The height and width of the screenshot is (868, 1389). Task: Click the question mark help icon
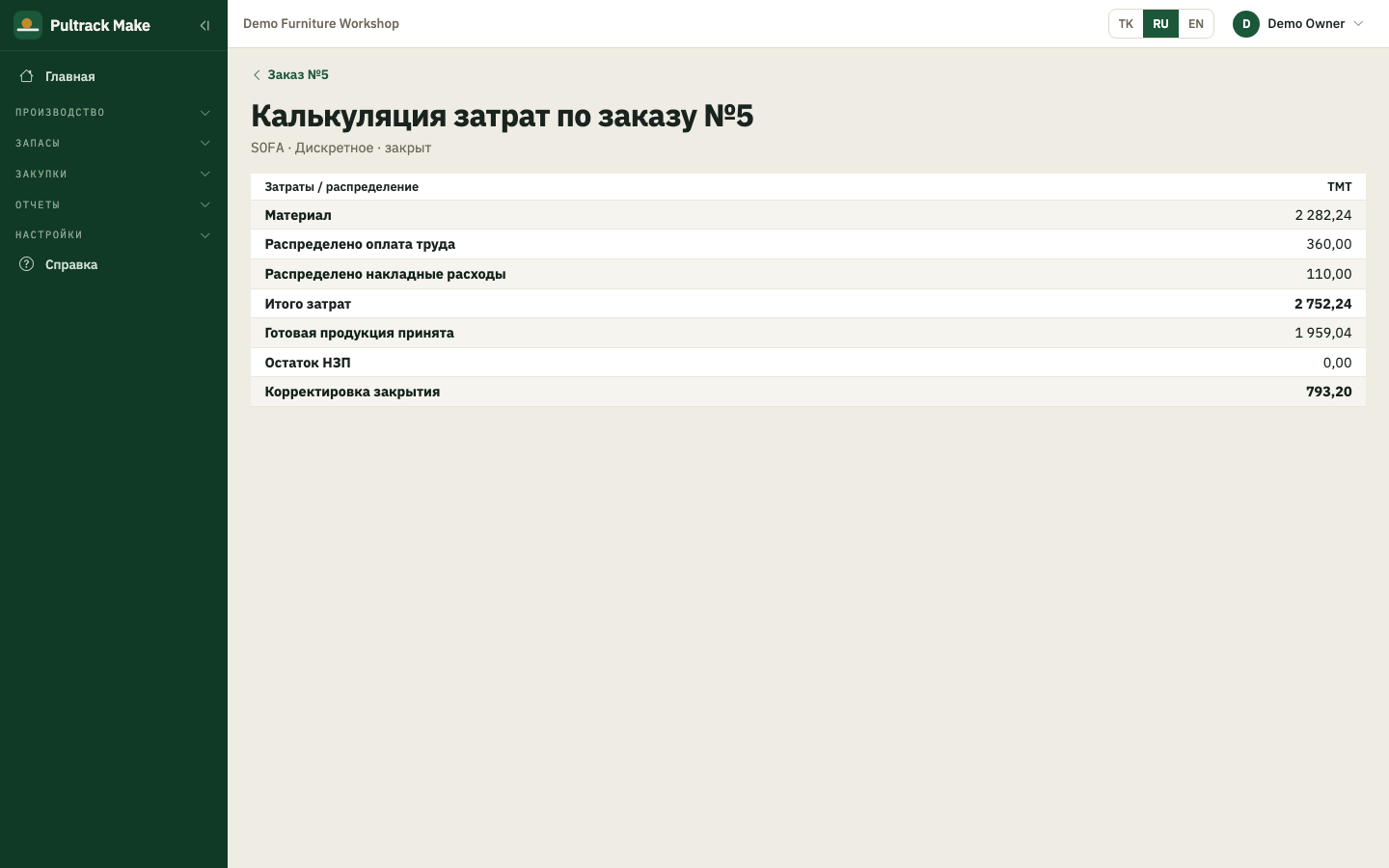click(27, 264)
